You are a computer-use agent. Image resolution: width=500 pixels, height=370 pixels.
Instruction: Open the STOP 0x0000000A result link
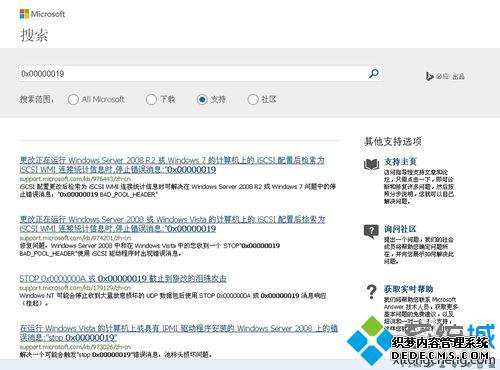[x=123, y=278]
